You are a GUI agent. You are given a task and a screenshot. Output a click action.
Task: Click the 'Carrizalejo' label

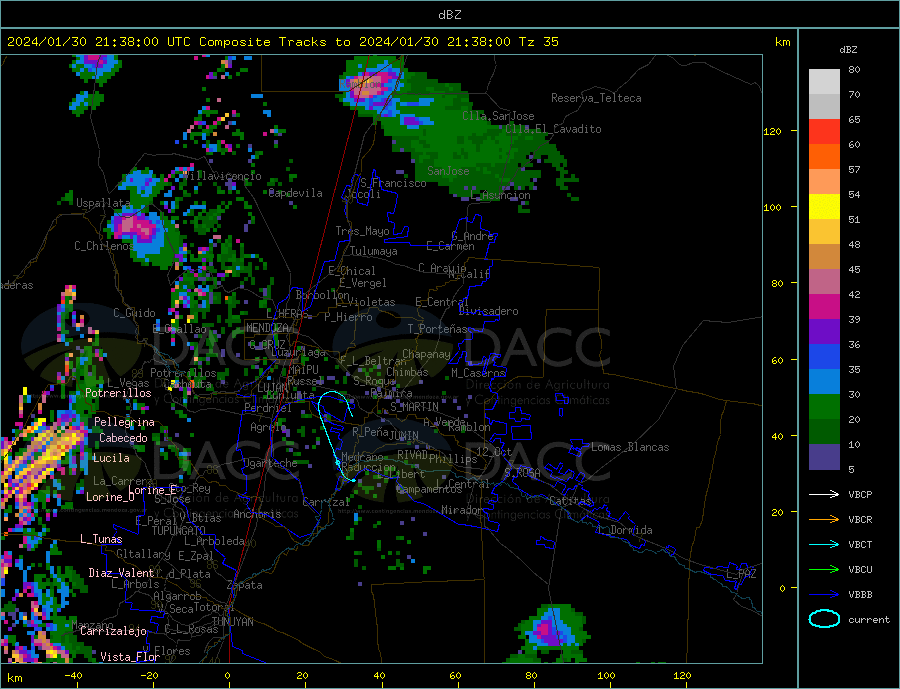(113, 631)
